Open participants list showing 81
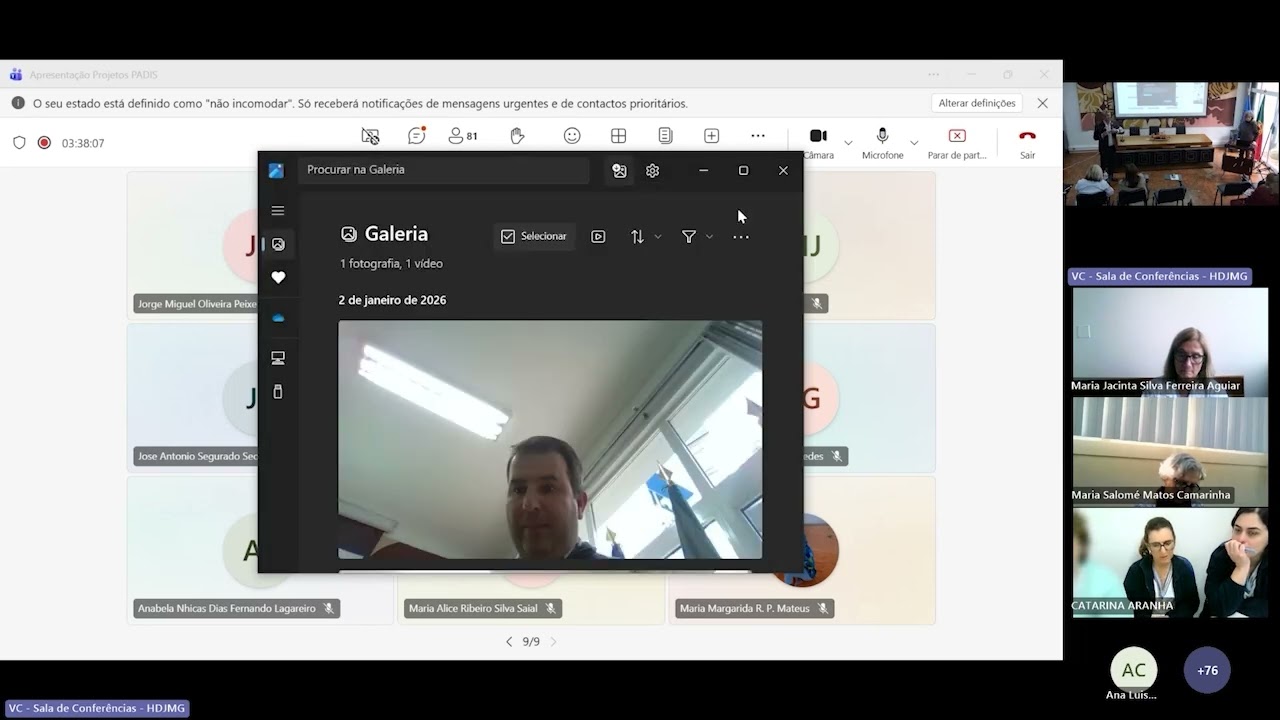This screenshot has height=720, width=1280. coord(463,136)
